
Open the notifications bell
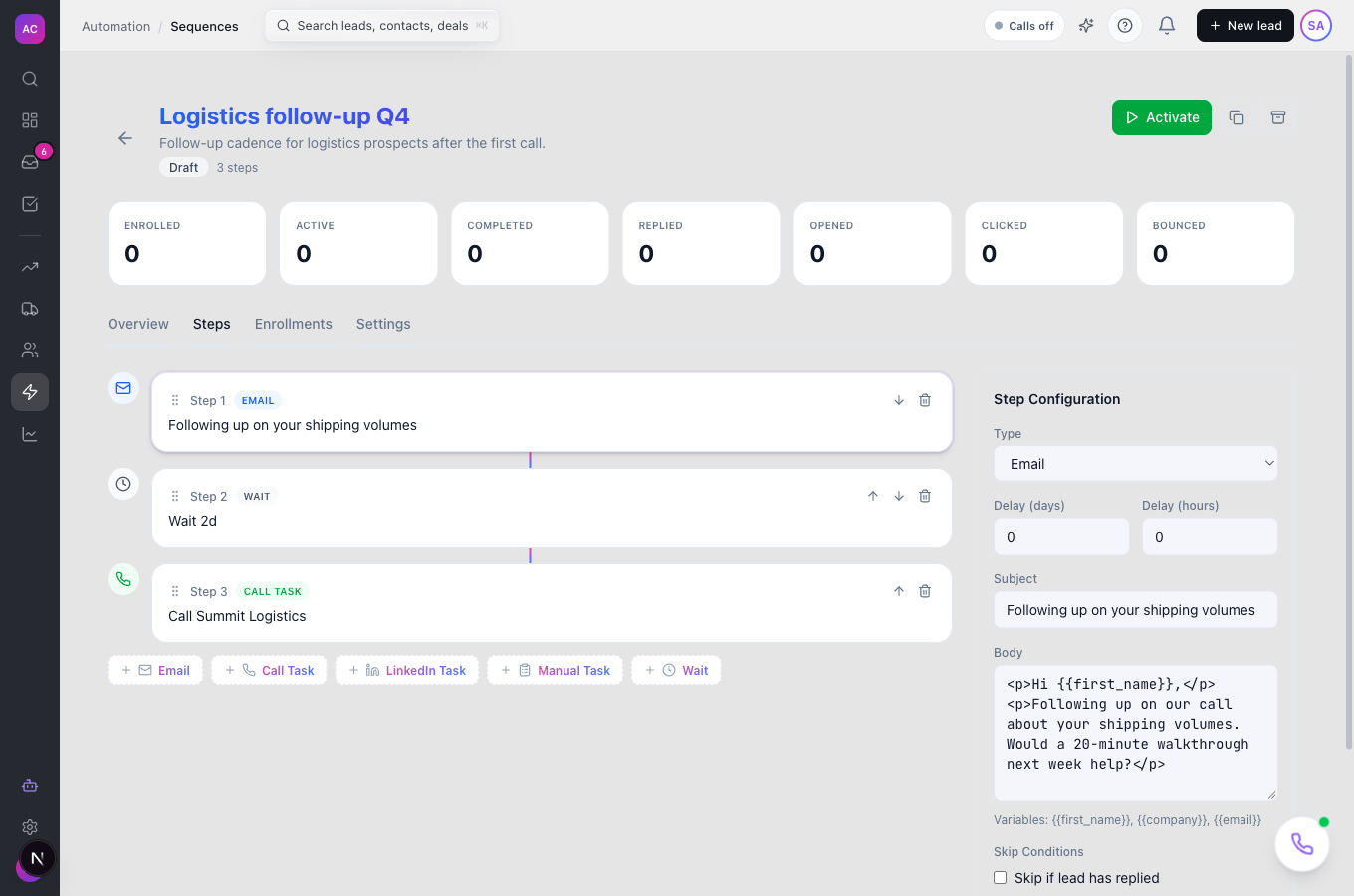[x=1167, y=26]
